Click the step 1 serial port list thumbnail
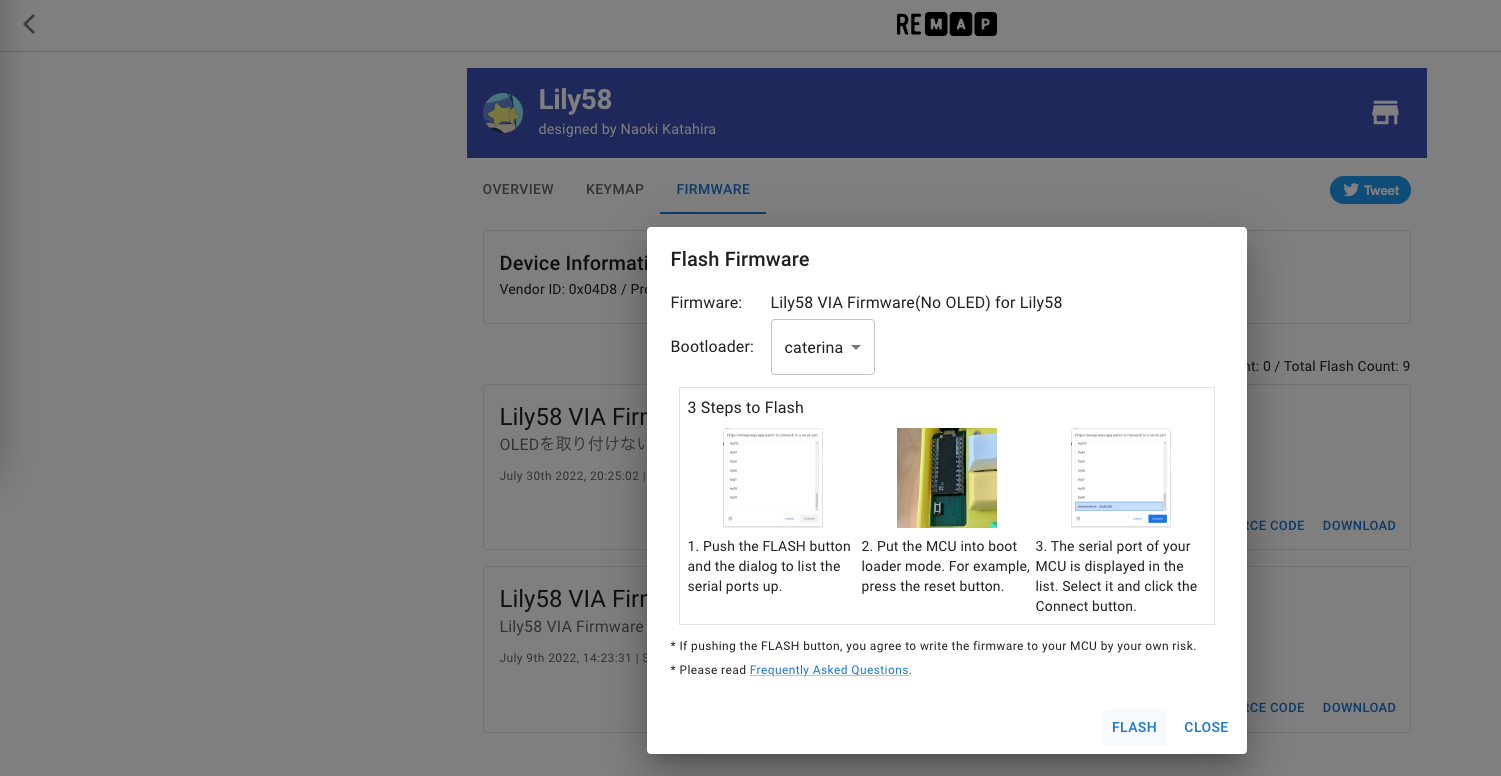The width and height of the screenshot is (1501, 776). tap(772, 477)
